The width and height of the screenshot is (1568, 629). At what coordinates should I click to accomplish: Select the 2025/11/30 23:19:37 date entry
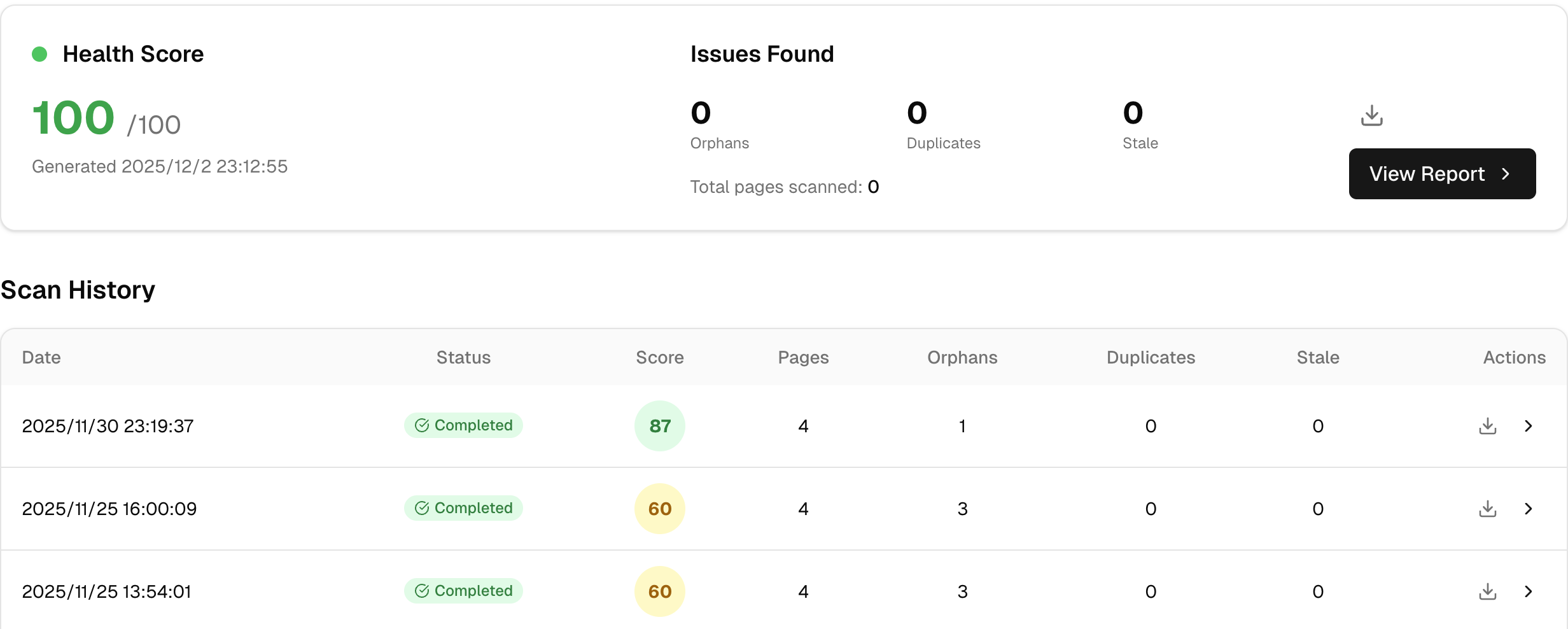pos(108,426)
